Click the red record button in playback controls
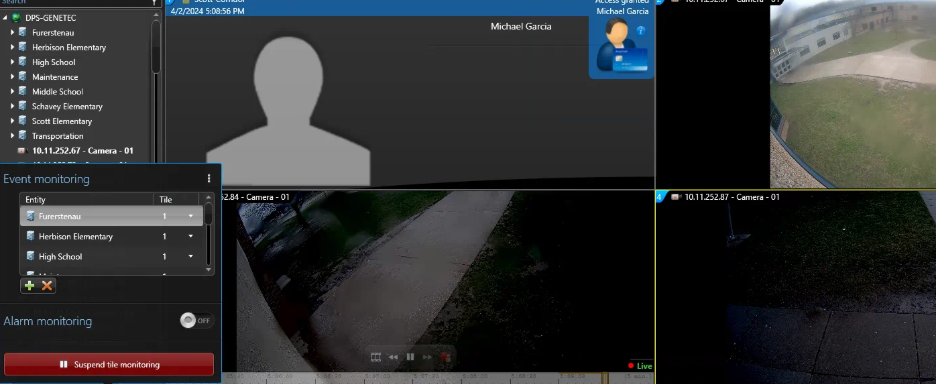936x384 pixels. coord(445,357)
